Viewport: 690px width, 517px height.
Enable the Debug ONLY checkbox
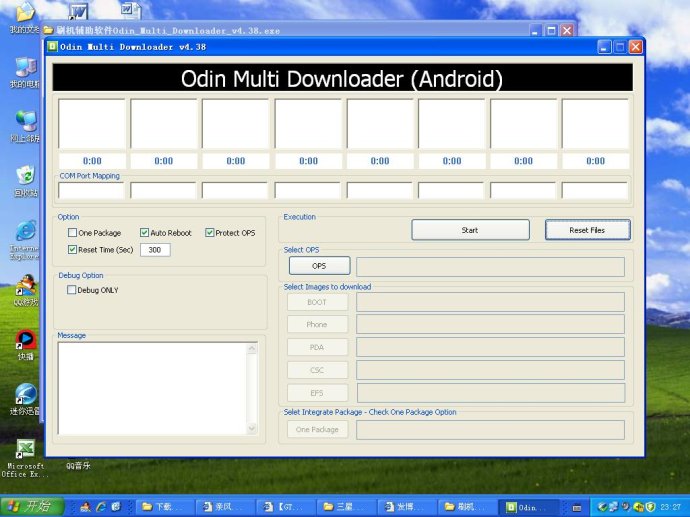pos(72,290)
